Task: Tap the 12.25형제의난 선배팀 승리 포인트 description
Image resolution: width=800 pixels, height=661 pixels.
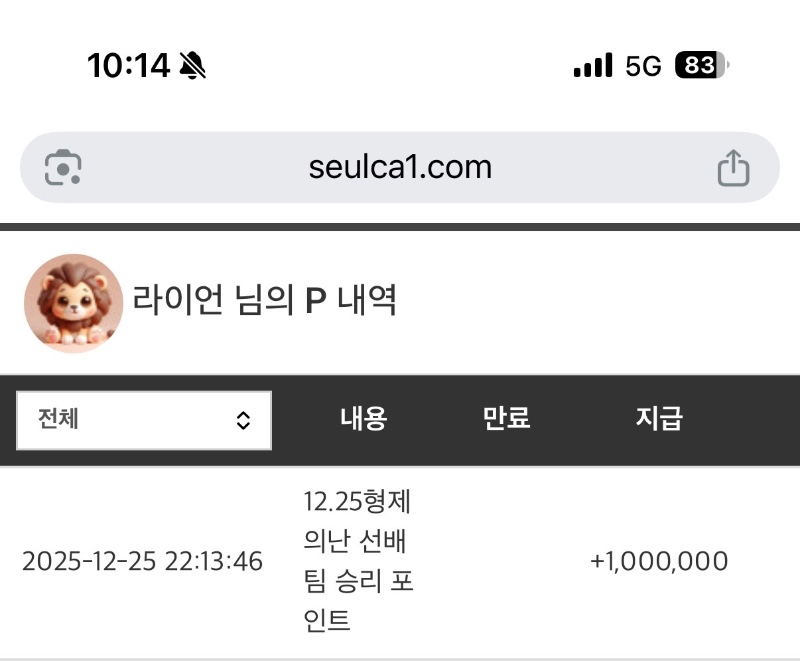Action: (357, 561)
